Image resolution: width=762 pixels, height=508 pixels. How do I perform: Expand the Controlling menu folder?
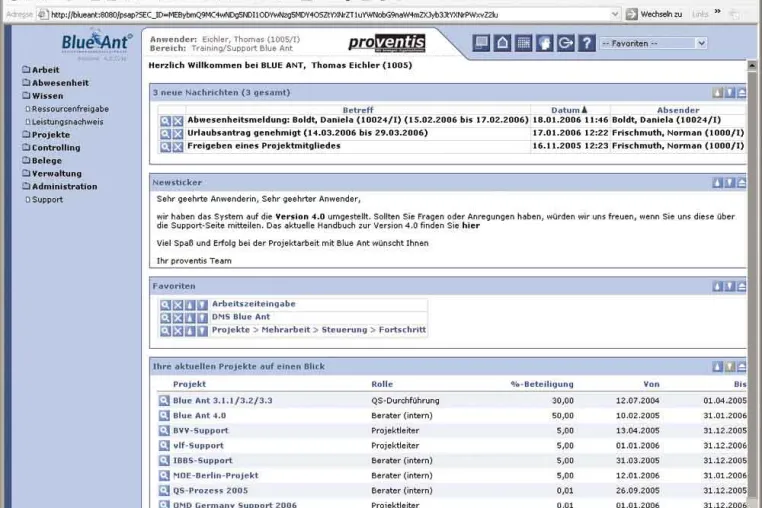51,148
